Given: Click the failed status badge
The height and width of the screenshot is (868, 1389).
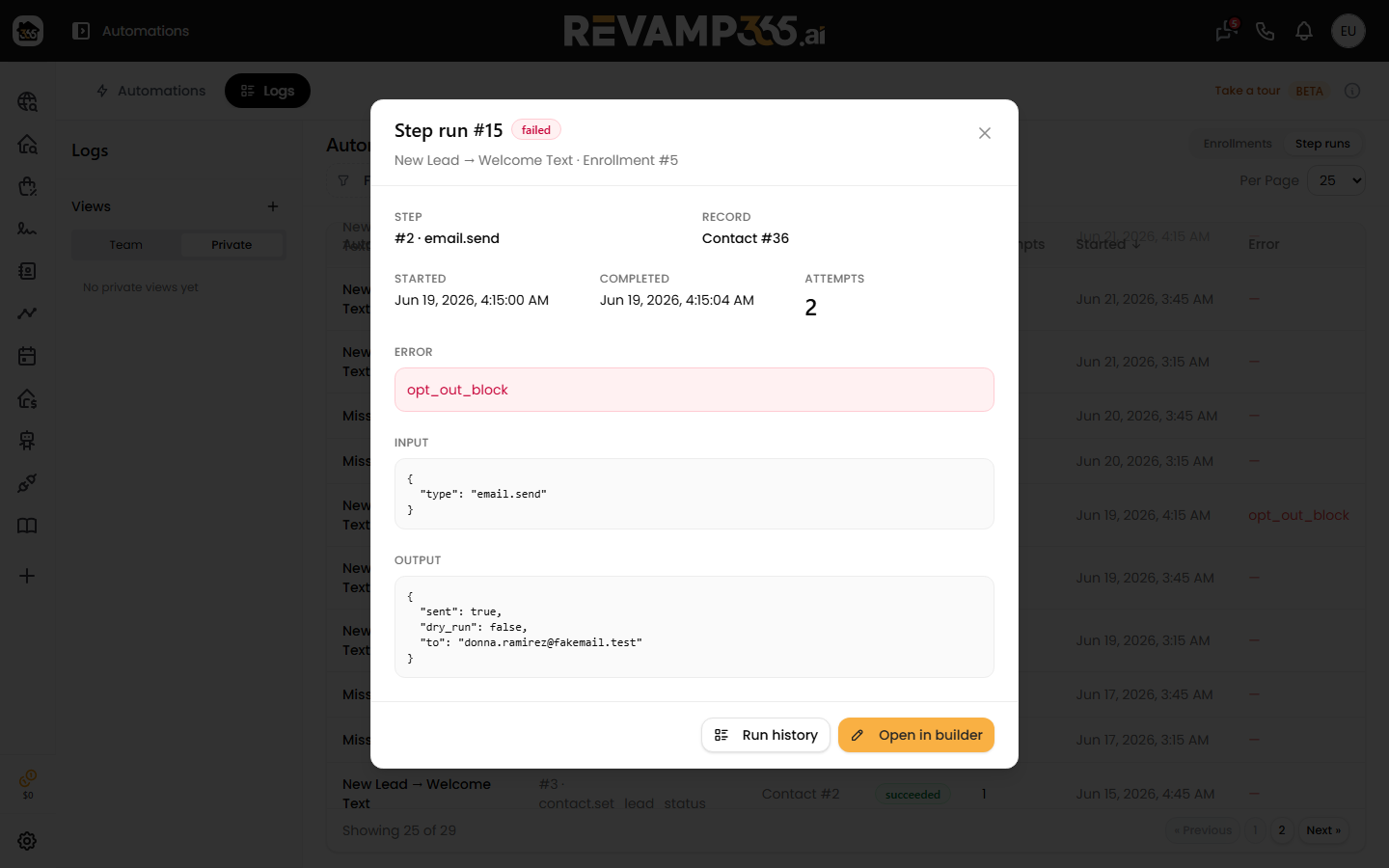Looking at the screenshot, I should tap(535, 130).
